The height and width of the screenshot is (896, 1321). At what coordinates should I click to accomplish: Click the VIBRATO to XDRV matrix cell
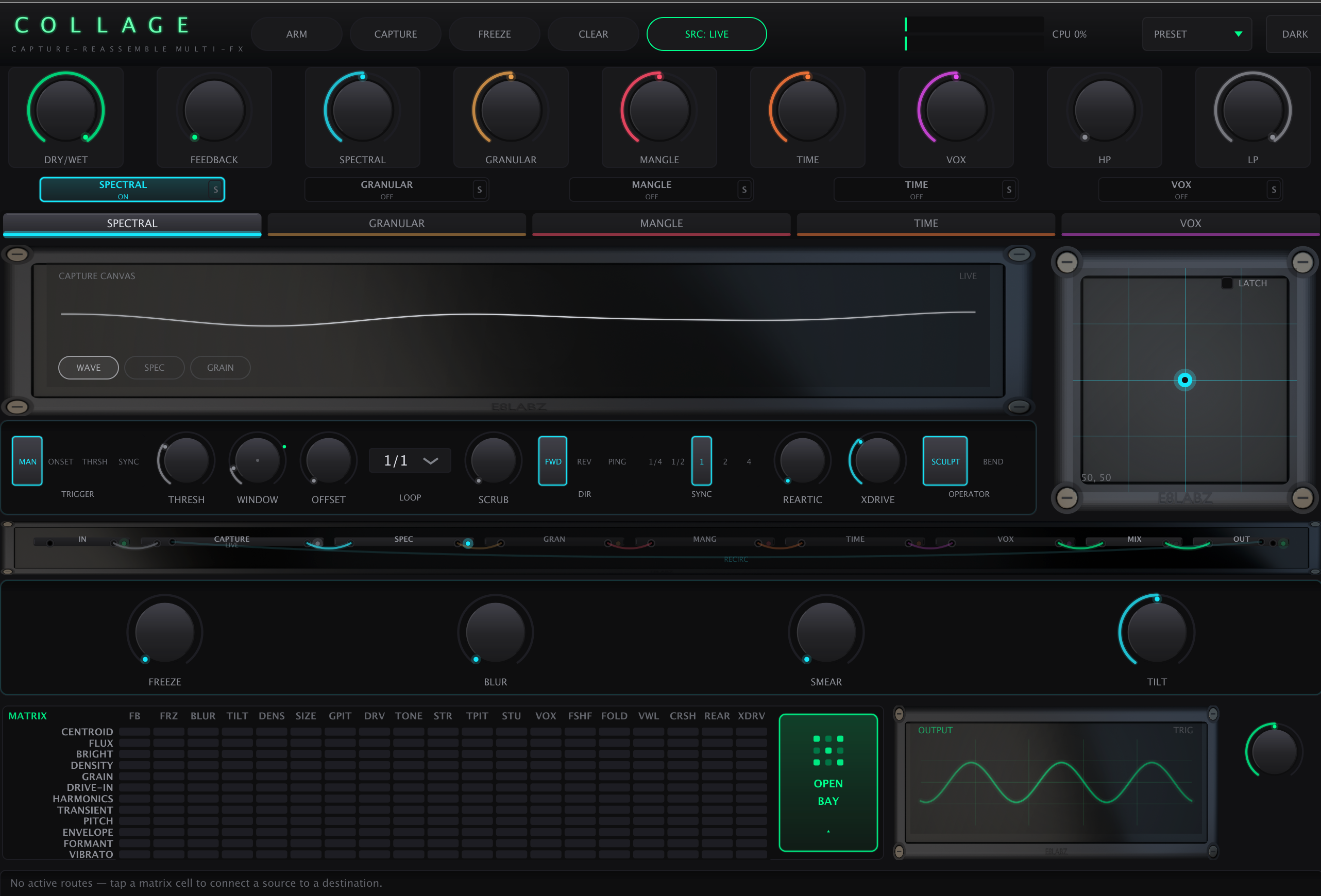point(751,854)
